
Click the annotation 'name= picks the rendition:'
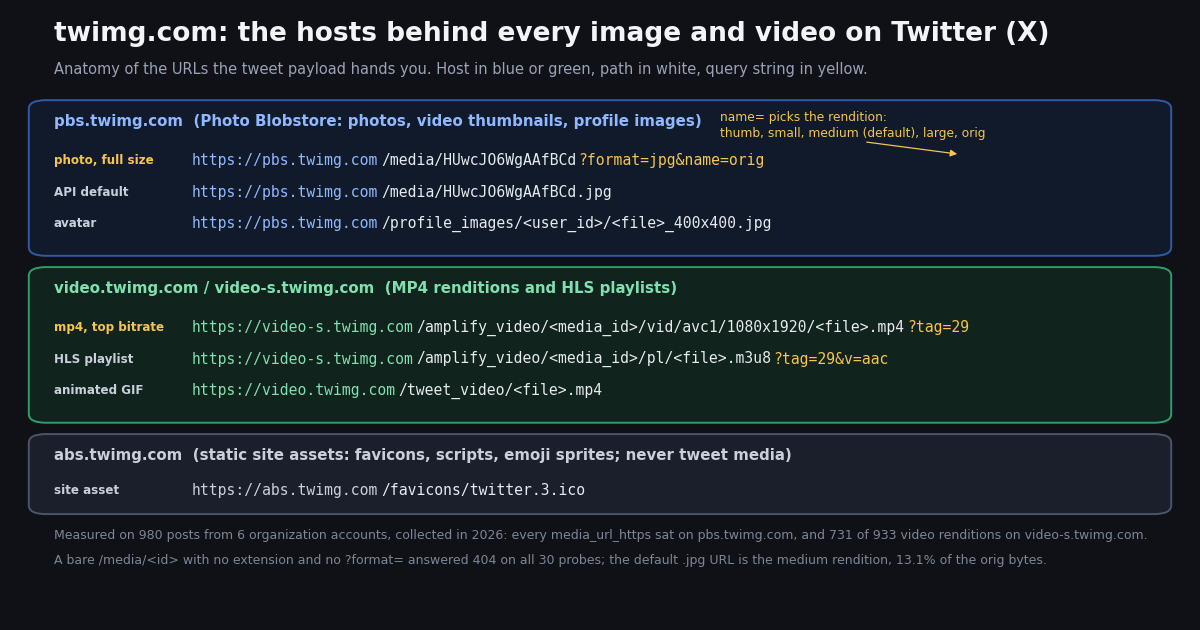click(803, 117)
